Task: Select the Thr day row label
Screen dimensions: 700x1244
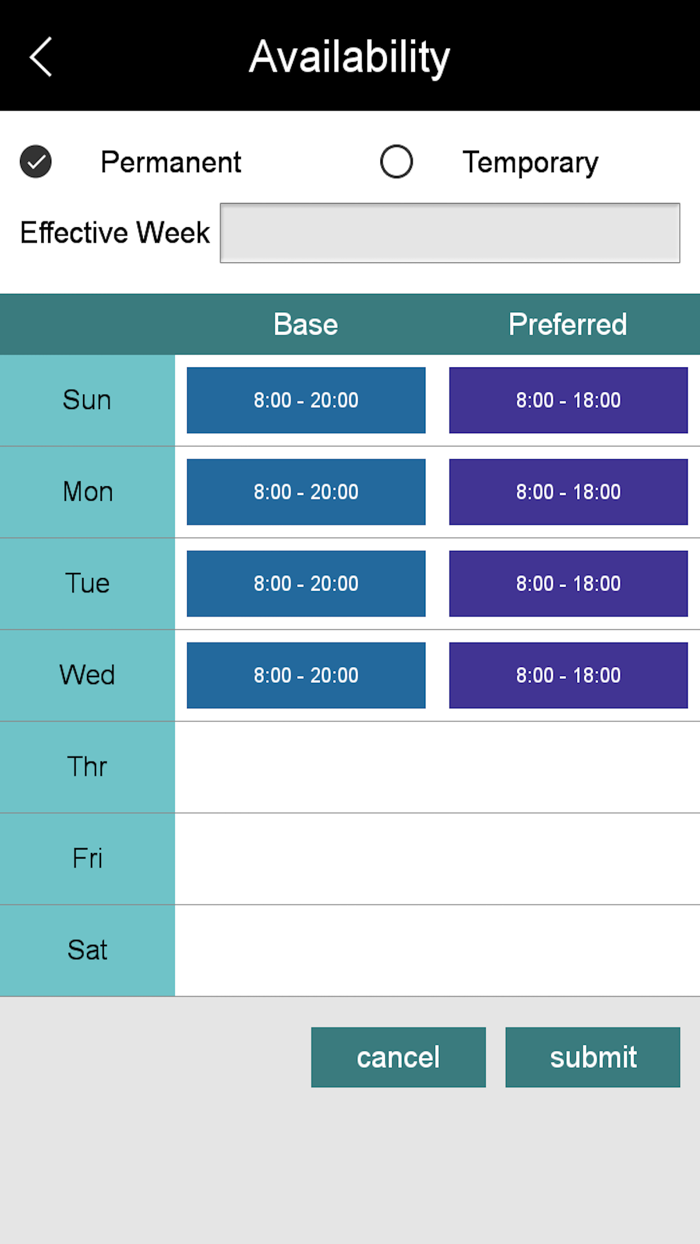Action: pyautogui.click(x=87, y=767)
